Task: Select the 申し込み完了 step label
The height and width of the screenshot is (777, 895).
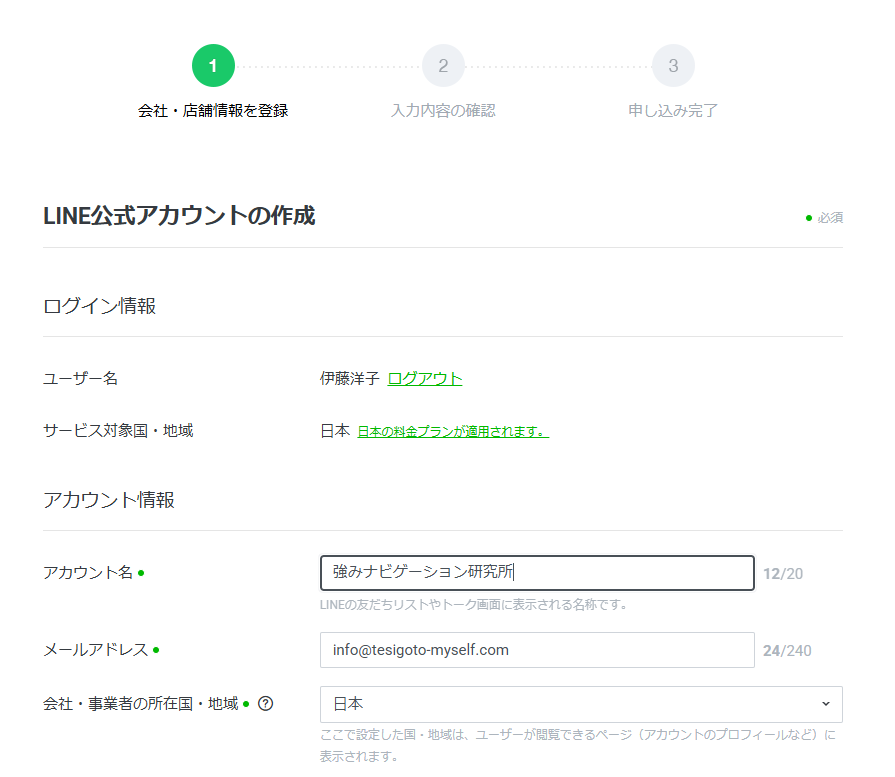Action: pyautogui.click(x=673, y=111)
